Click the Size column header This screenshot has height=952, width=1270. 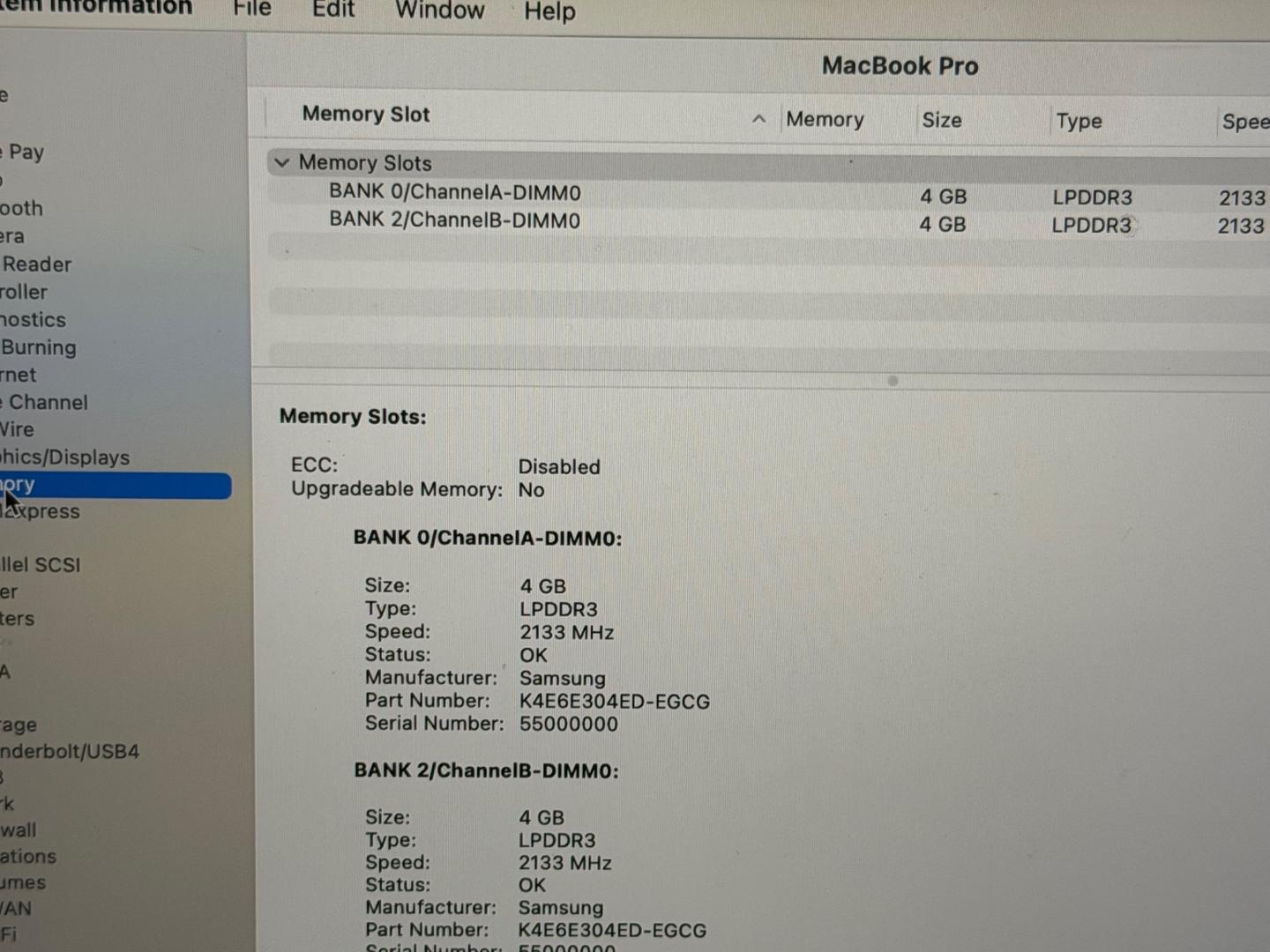[942, 120]
